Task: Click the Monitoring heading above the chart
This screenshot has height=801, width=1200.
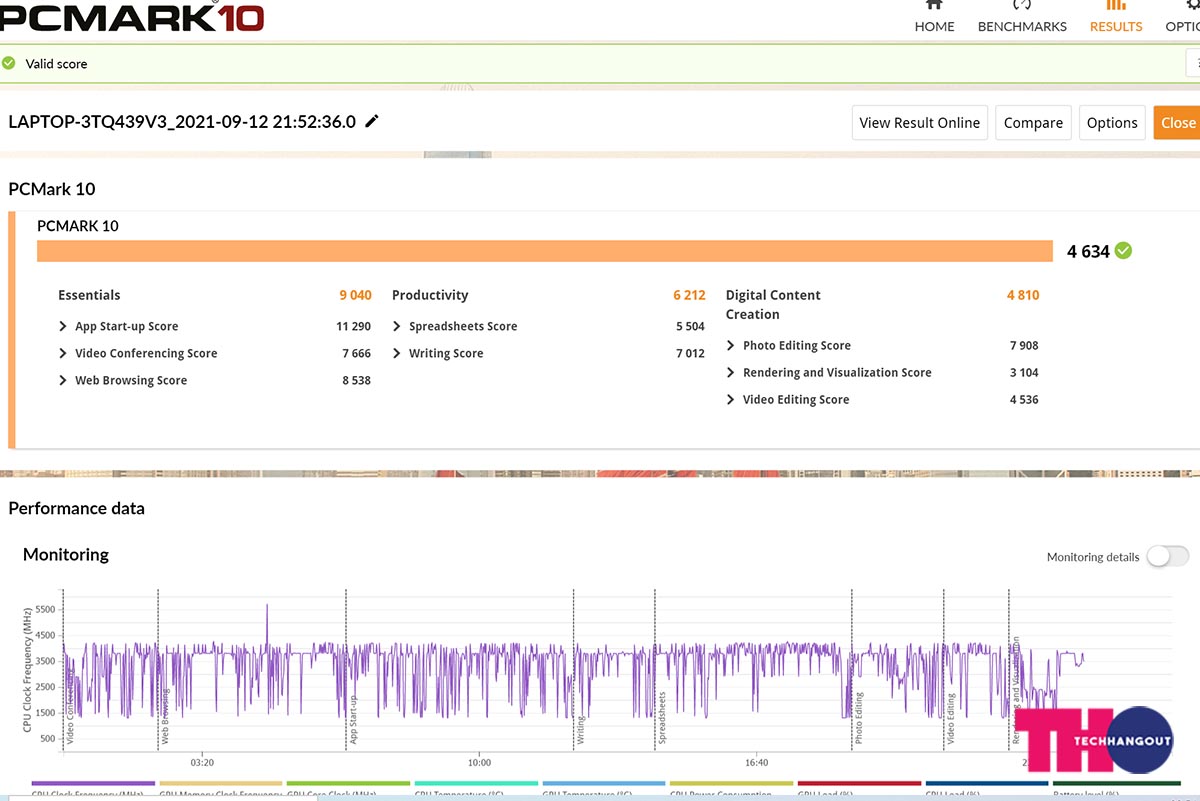Action: point(66,554)
